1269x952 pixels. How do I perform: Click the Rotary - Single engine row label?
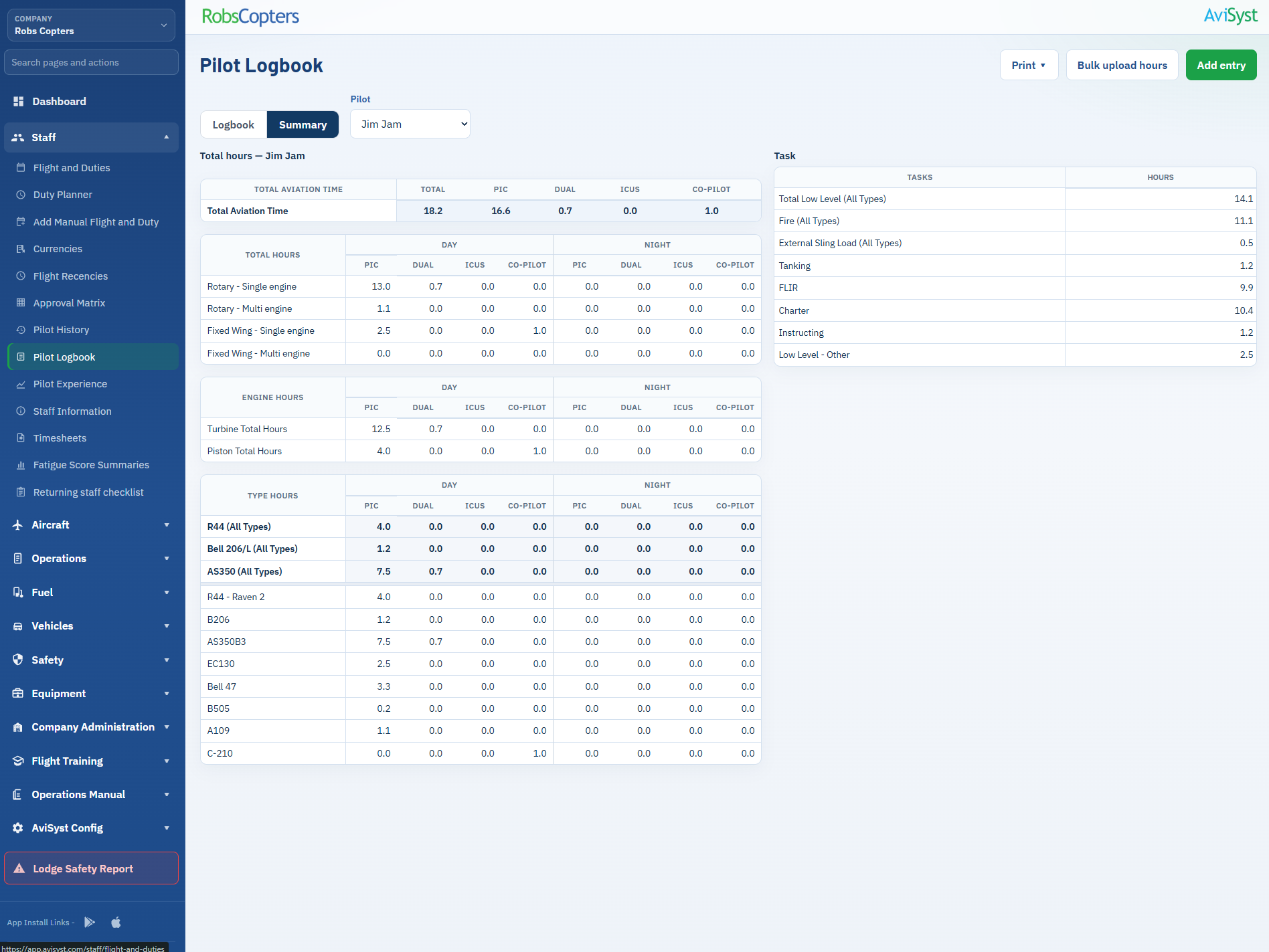click(252, 286)
